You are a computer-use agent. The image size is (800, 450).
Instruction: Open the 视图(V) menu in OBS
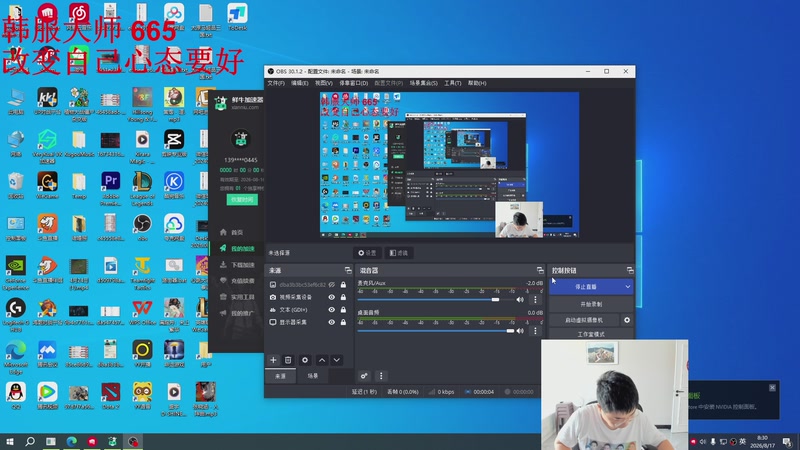[323, 83]
